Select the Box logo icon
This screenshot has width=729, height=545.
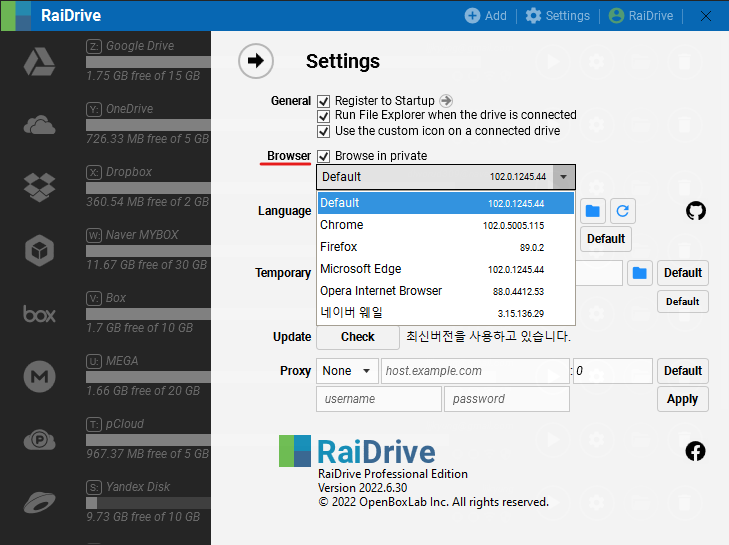40,314
